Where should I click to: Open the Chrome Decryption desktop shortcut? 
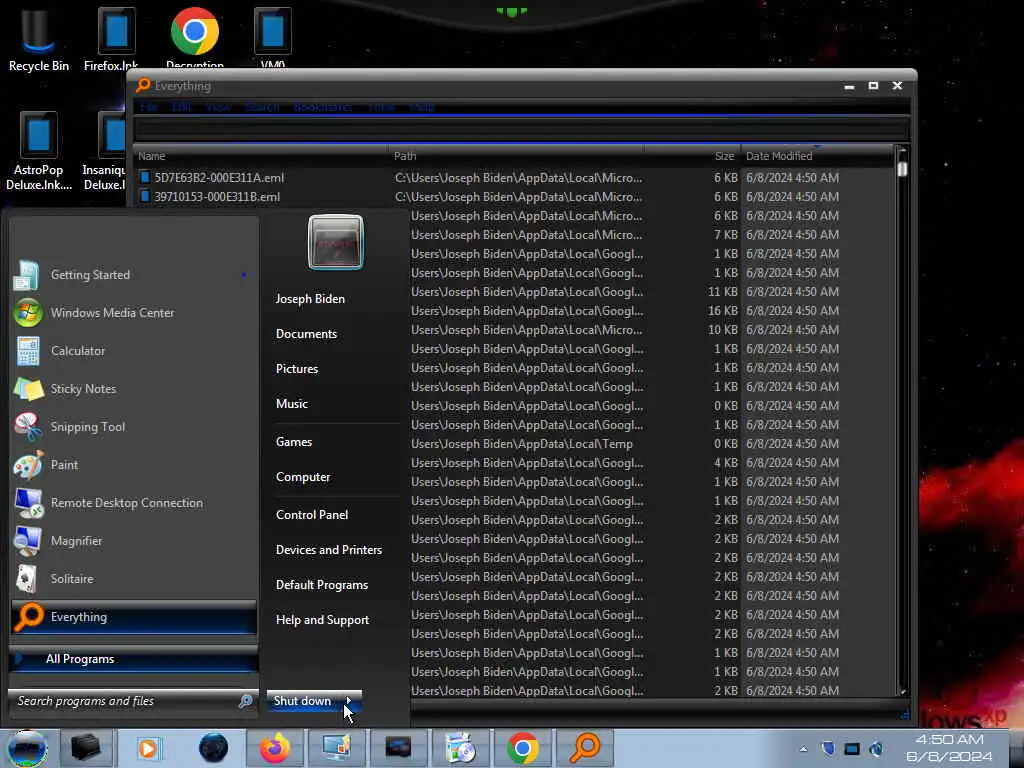(x=195, y=38)
